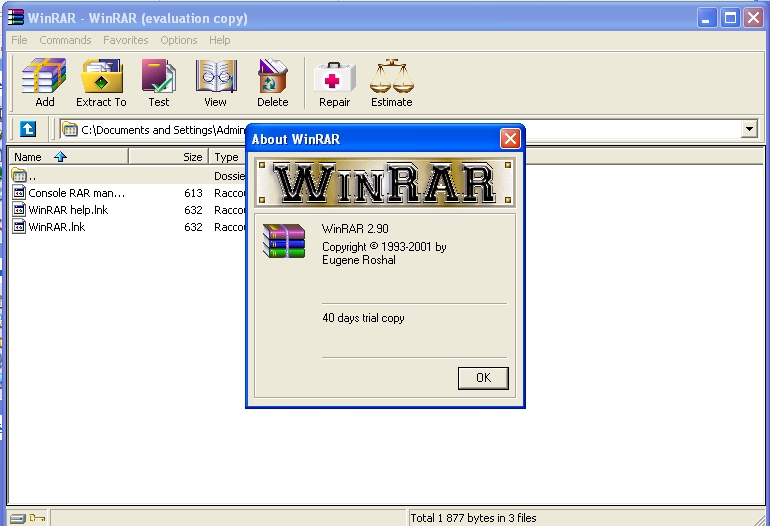The height and width of the screenshot is (526, 770).
Task: Click the Estimate scales toolbar icon
Action: pos(391,76)
